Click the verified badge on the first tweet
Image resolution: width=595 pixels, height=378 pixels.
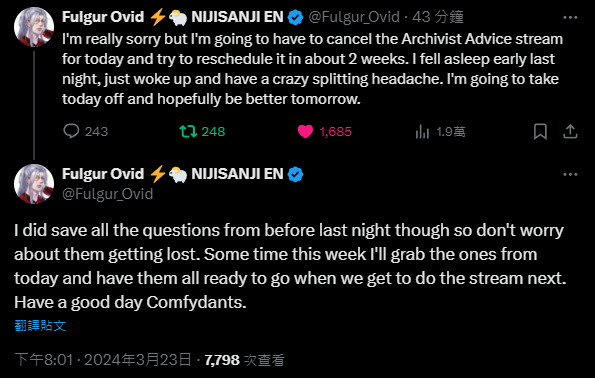295,17
